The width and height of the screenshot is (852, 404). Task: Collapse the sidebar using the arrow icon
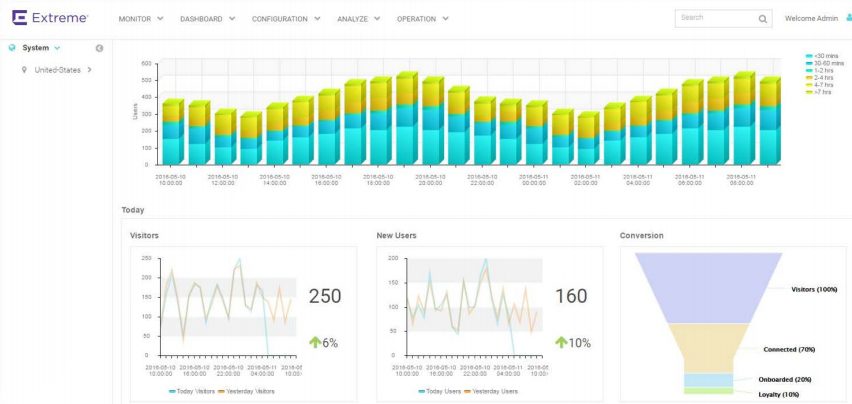(99, 48)
